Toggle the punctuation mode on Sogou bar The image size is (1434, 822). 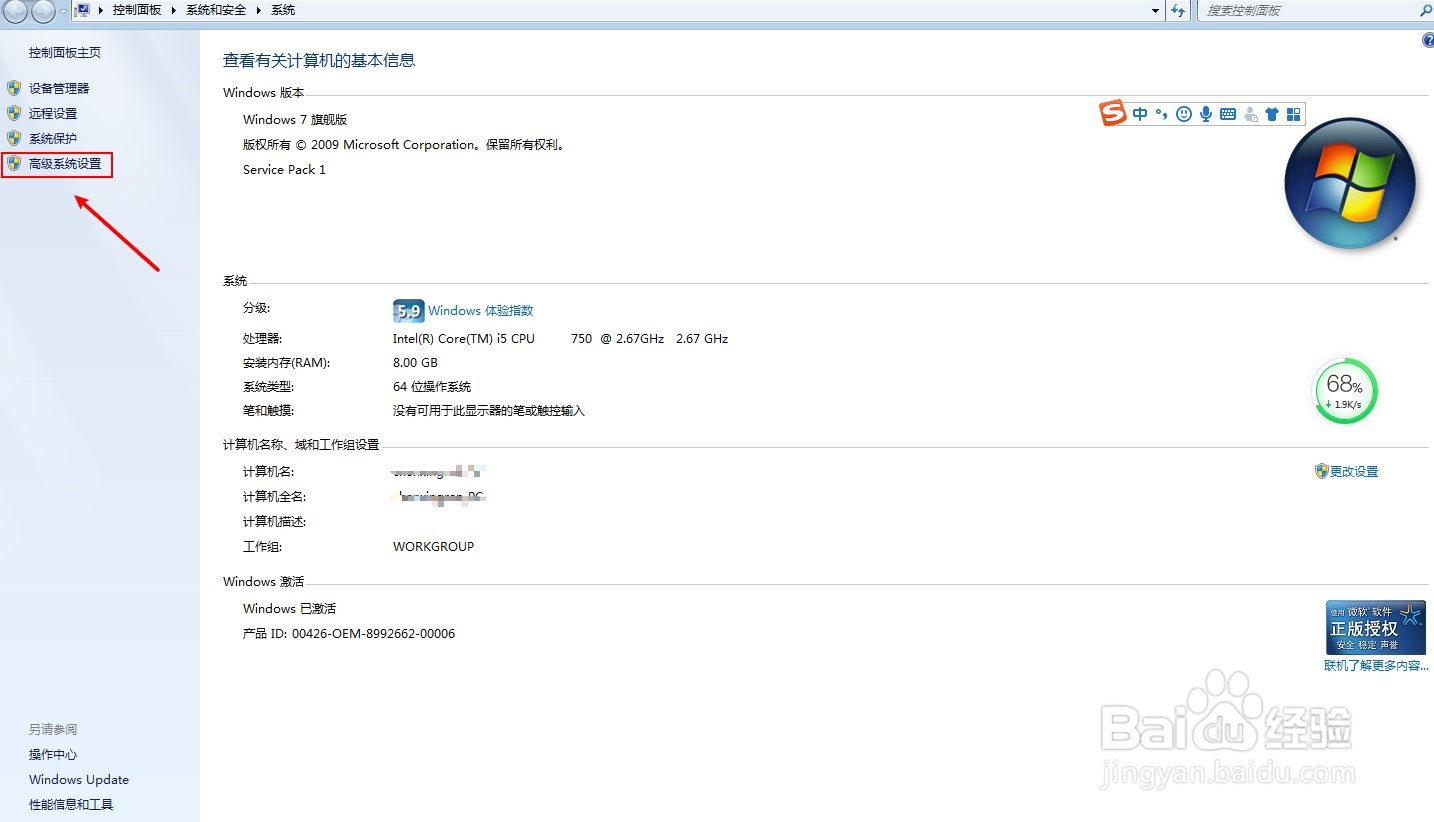click(x=1161, y=114)
